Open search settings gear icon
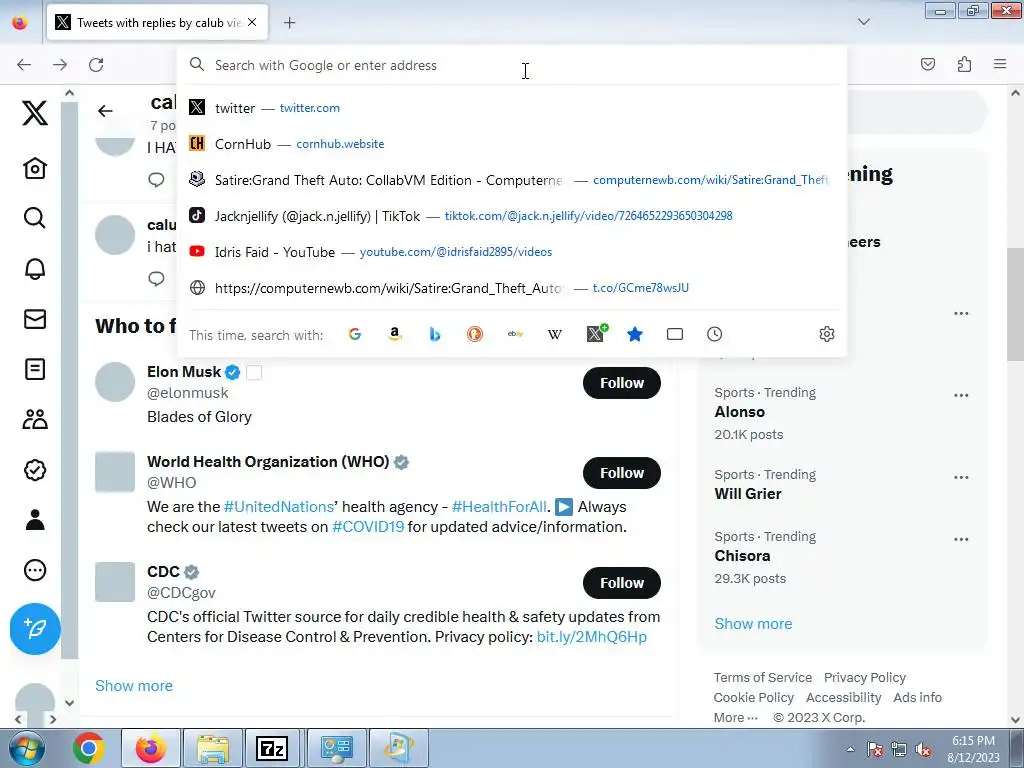 [x=827, y=334]
